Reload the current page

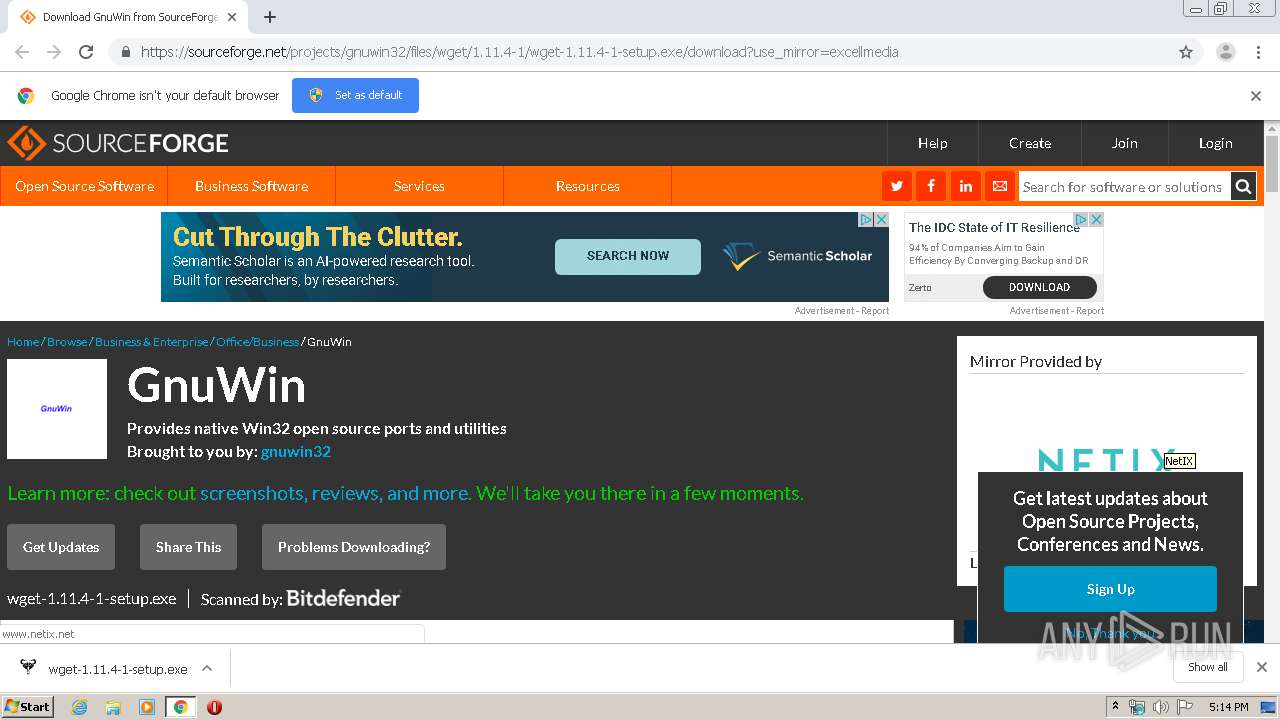(86, 52)
